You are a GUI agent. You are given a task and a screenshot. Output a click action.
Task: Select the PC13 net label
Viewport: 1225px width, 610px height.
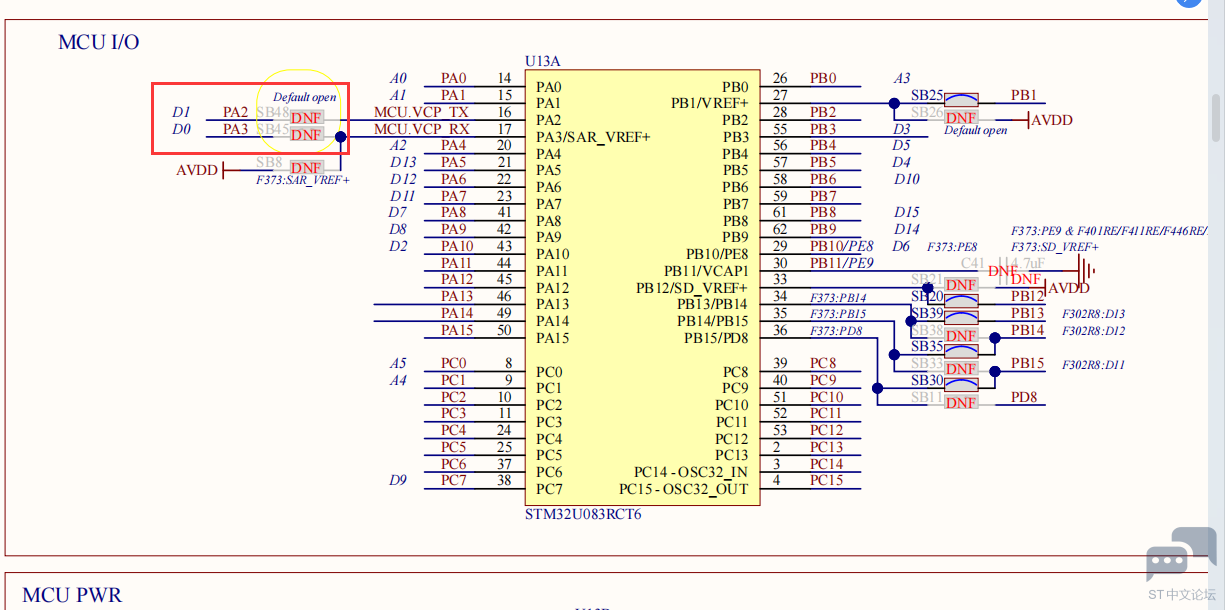coord(826,447)
